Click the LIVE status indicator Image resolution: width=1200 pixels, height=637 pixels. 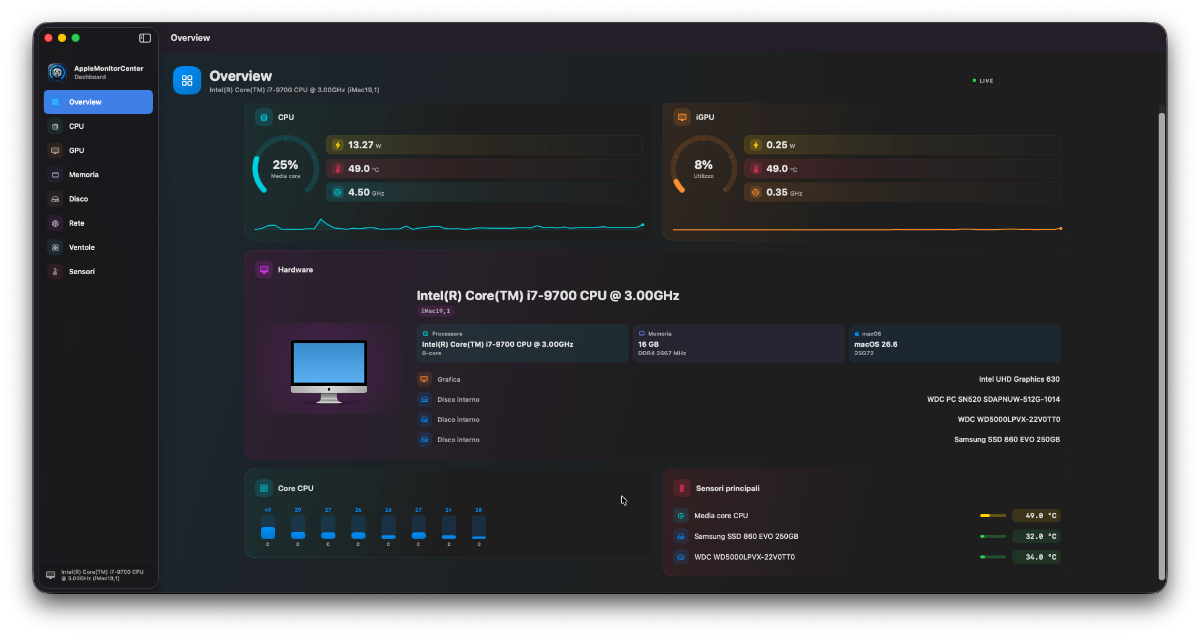[x=983, y=80]
